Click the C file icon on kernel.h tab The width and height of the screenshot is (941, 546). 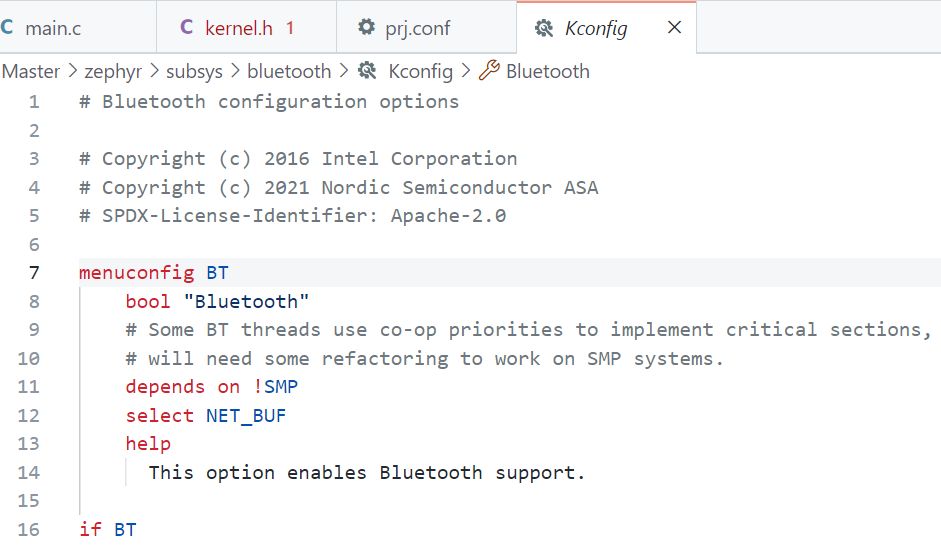click(187, 27)
